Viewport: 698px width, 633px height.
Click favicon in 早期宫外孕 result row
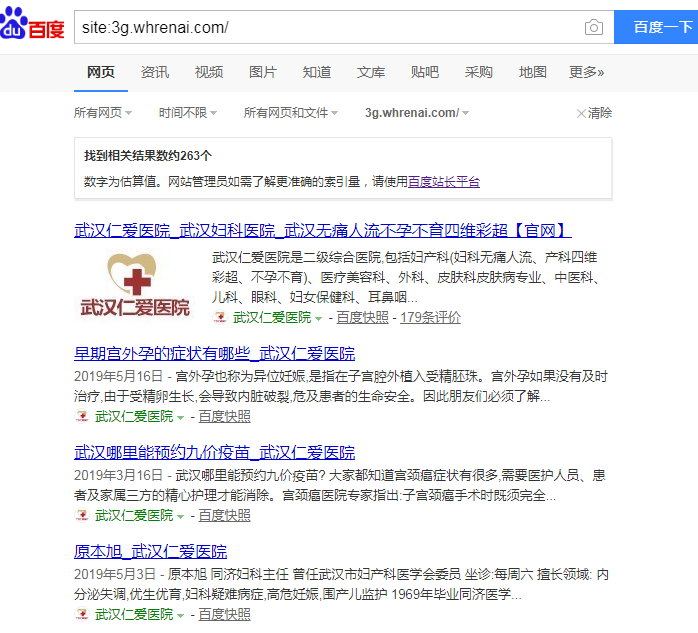point(82,416)
